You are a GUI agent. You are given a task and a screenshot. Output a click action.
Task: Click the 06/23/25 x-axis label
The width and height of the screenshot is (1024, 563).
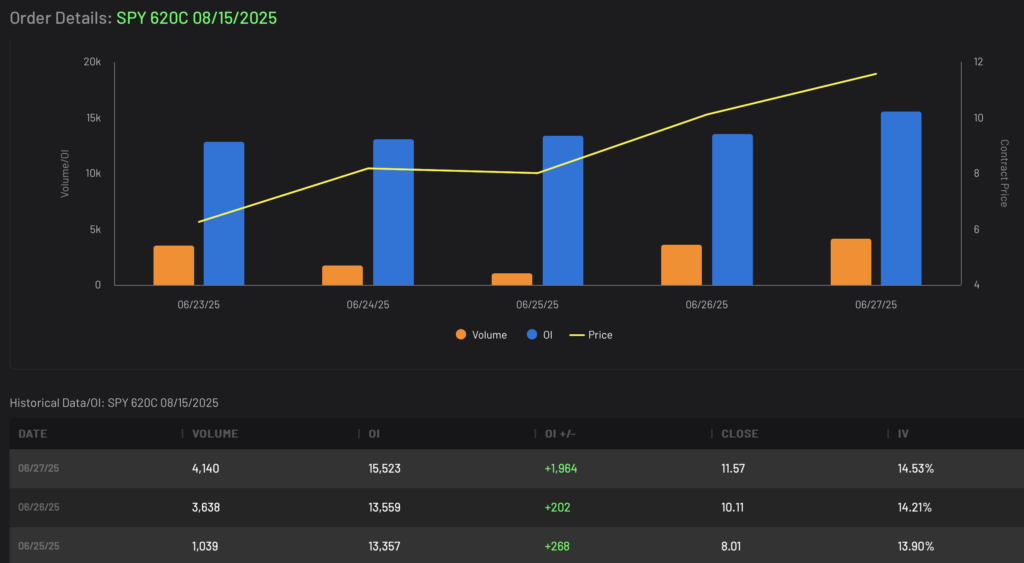coord(199,304)
